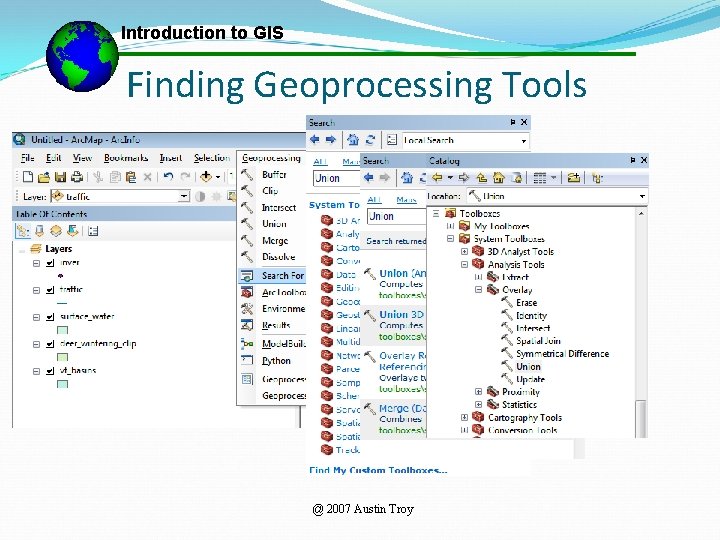Switch to the Catalog tab
This screenshot has height=540, width=720.
(444, 161)
